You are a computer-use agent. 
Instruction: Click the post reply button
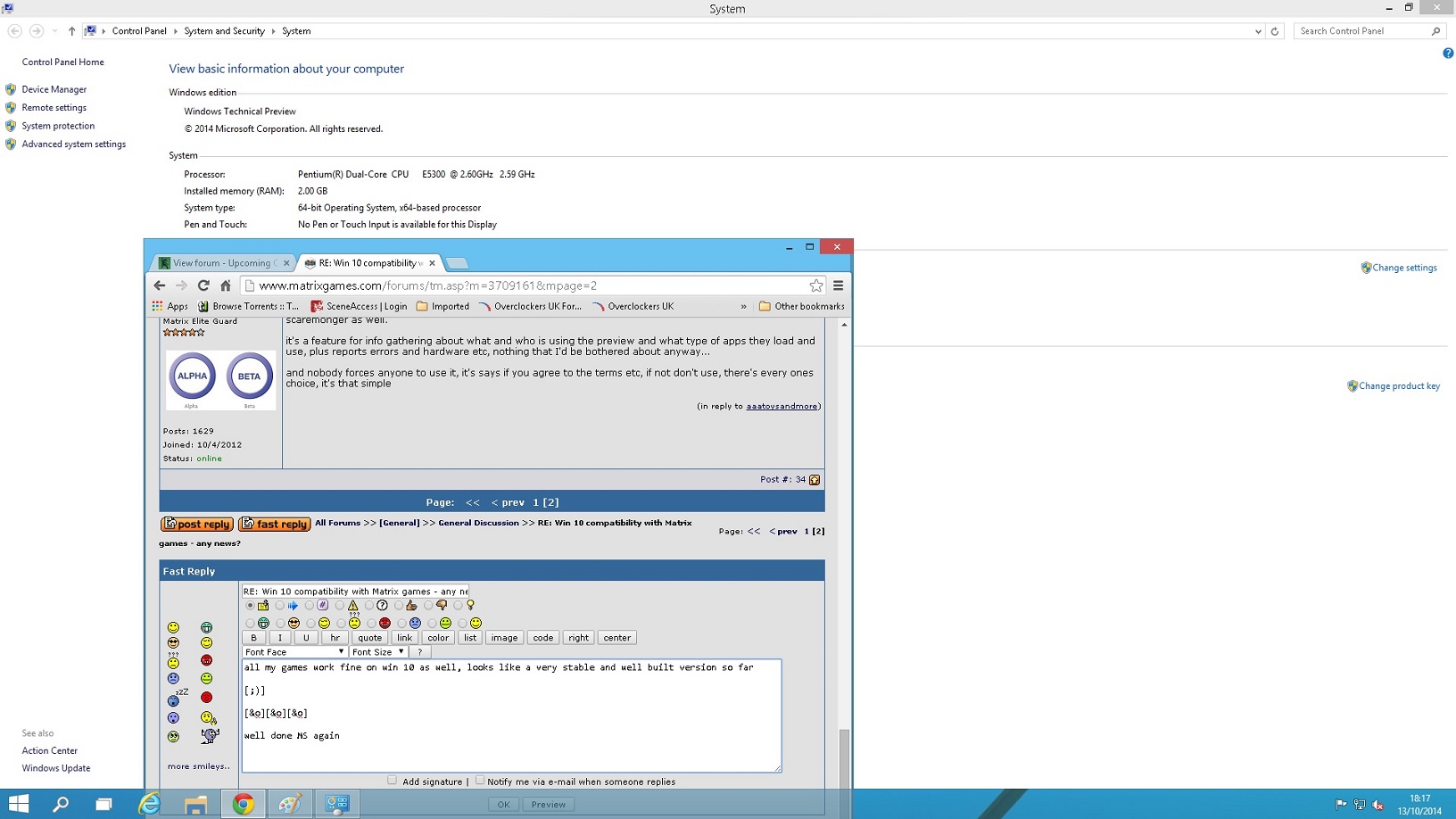pyautogui.click(x=197, y=525)
